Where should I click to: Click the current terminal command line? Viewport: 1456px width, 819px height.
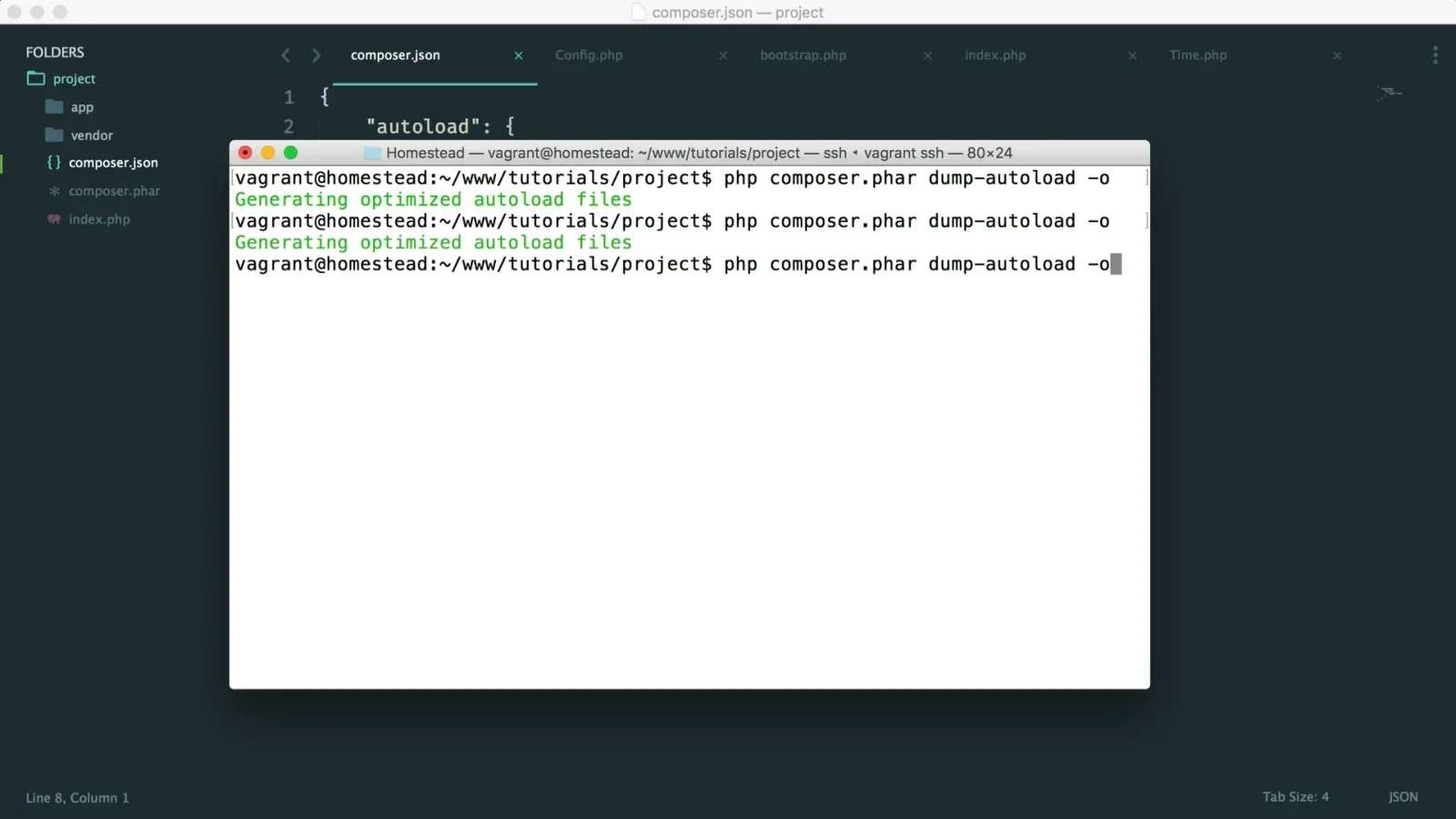[678, 264]
